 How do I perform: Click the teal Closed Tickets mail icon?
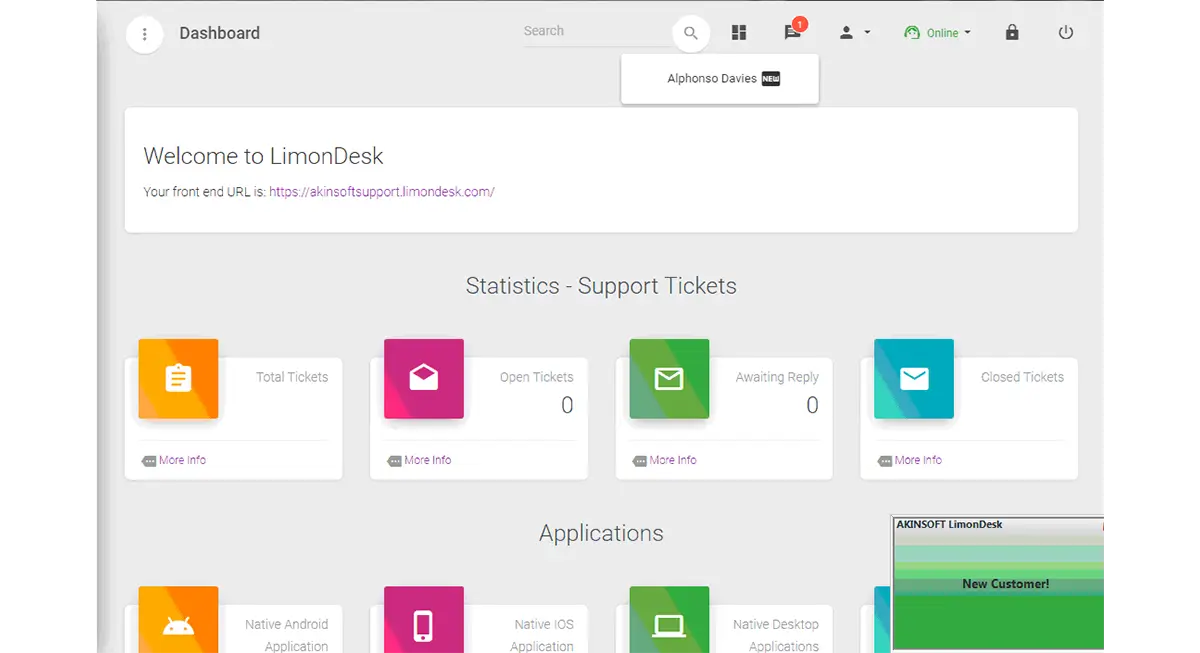pos(914,378)
